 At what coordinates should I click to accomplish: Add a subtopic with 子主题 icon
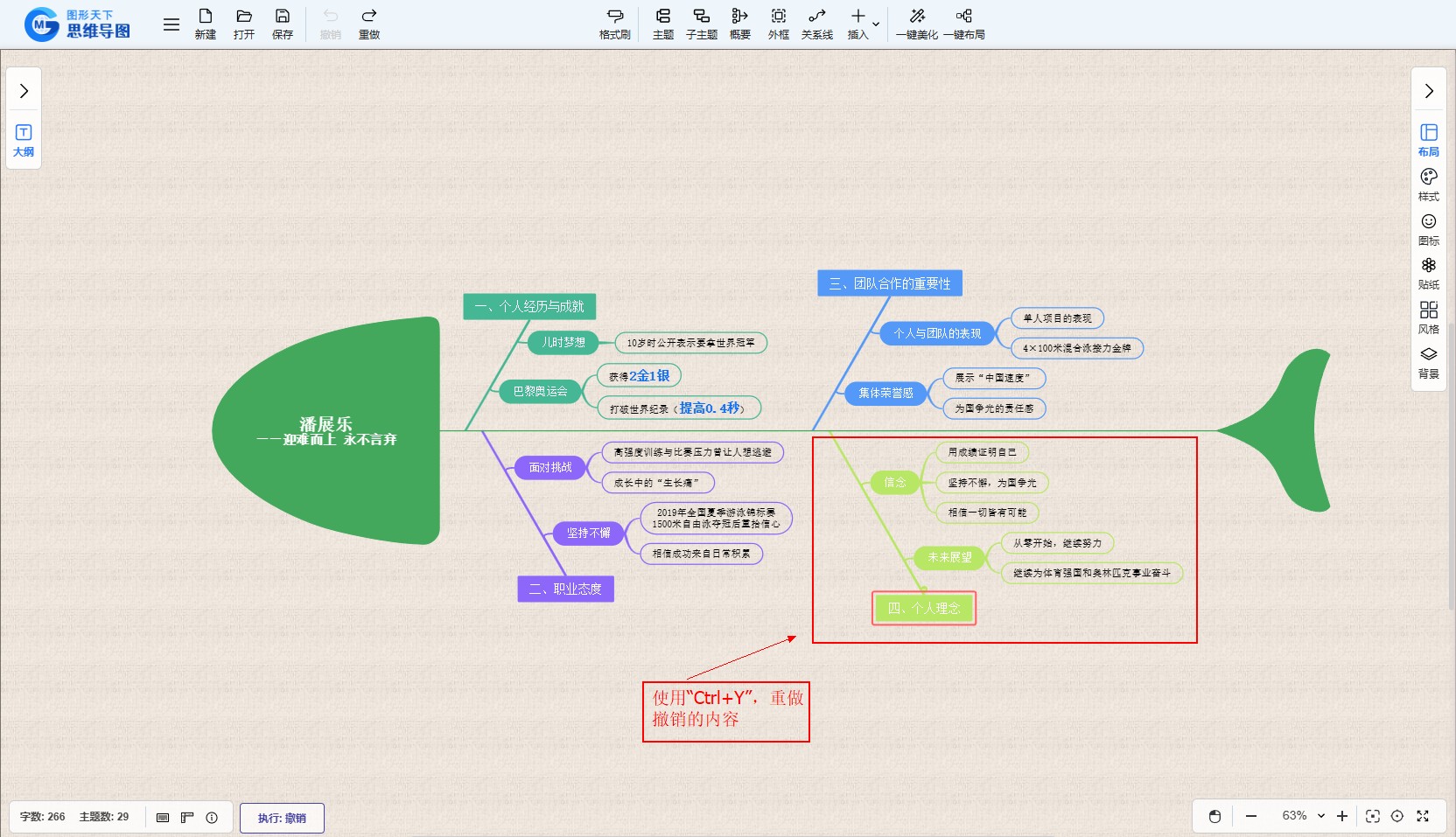(x=701, y=24)
